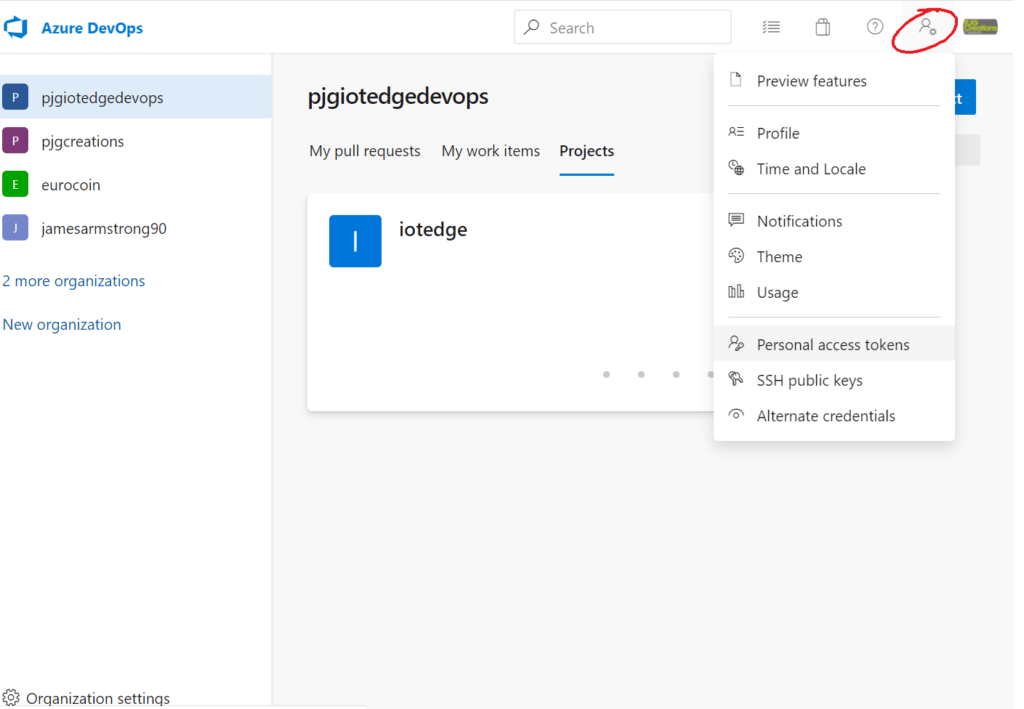Click the SSH public keys icon

[736, 379]
